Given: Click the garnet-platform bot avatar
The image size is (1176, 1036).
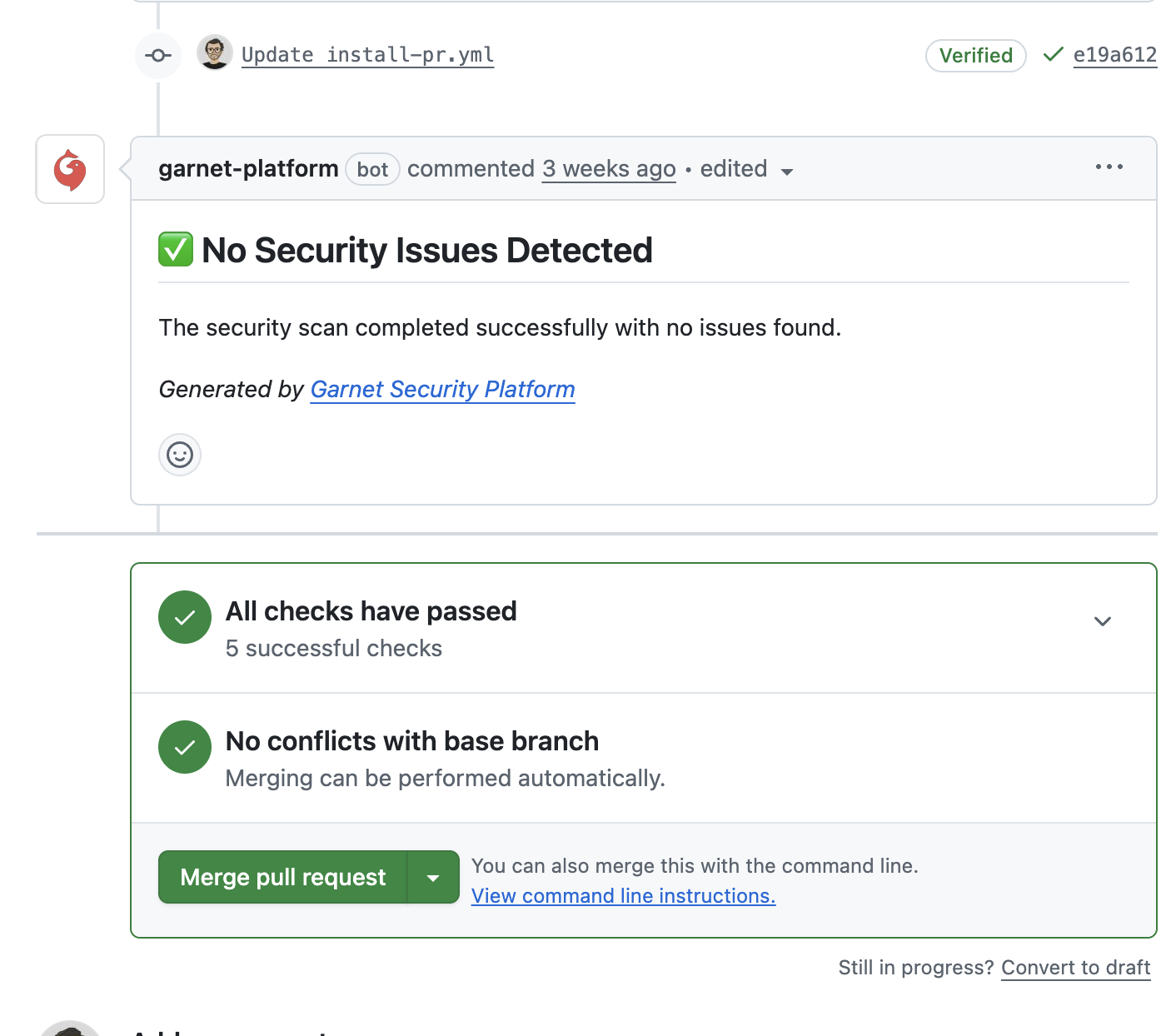Looking at the screenshot, I should (70, 169).
